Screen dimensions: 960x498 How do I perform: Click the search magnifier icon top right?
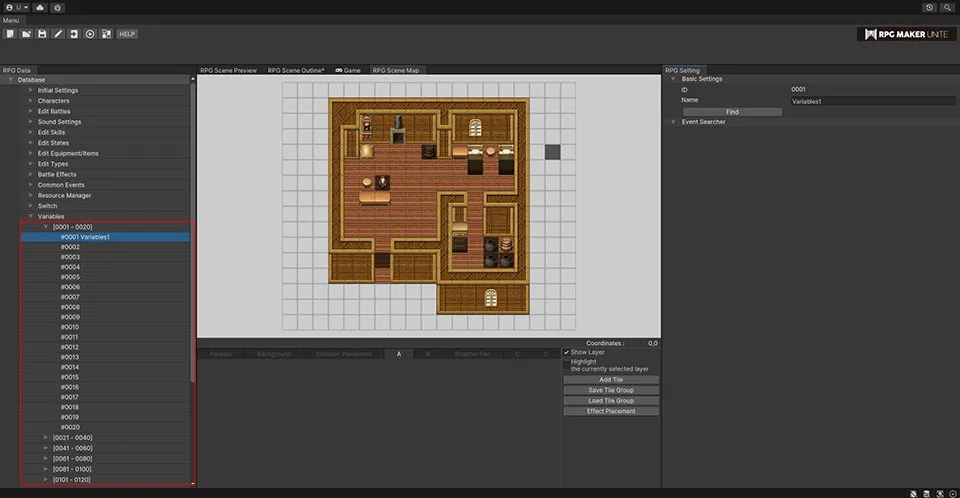(x=947, y=8)
